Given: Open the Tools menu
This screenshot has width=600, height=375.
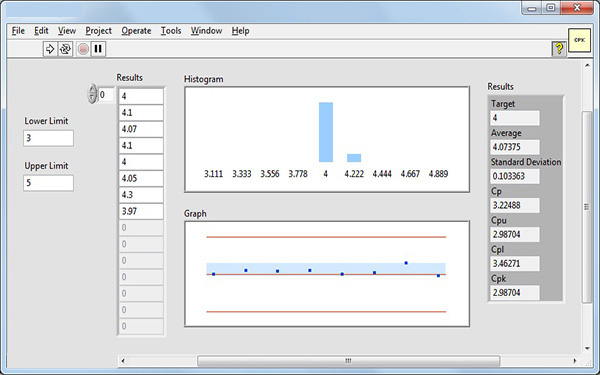Looking at the screenshot, I should (x=171, y=31).
